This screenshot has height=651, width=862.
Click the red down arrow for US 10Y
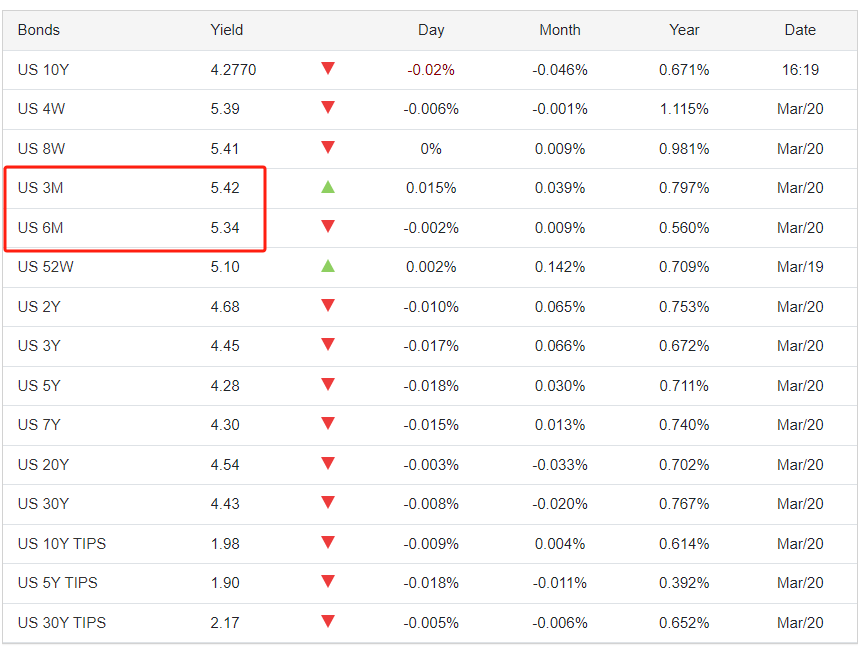click(328, 69)
